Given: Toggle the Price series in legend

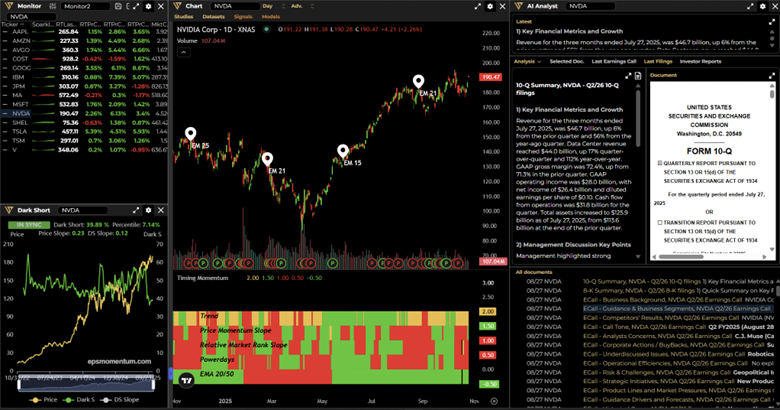Looking at the screenshot, I should click(x=44, y=400).
